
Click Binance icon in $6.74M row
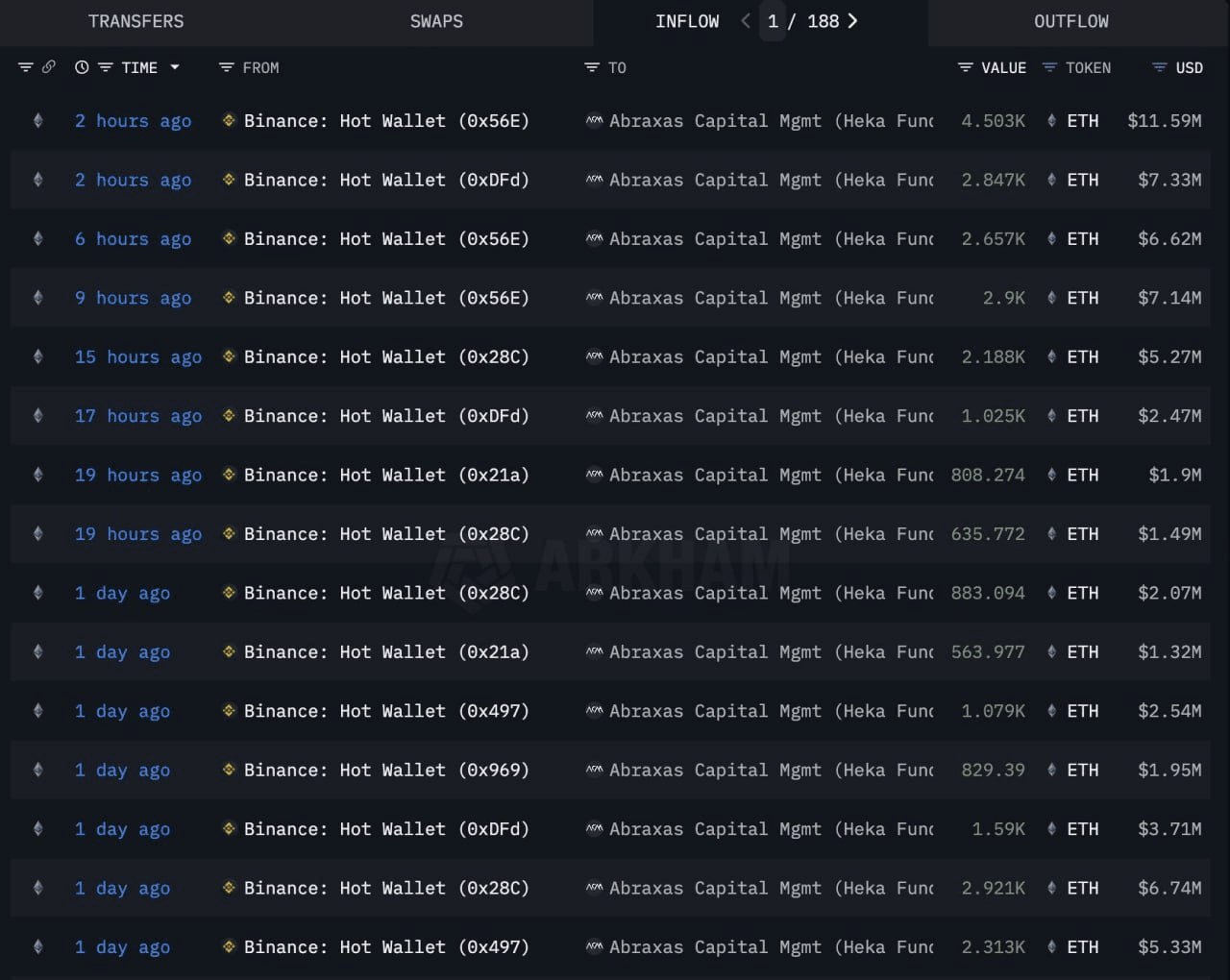coord(229,888)
